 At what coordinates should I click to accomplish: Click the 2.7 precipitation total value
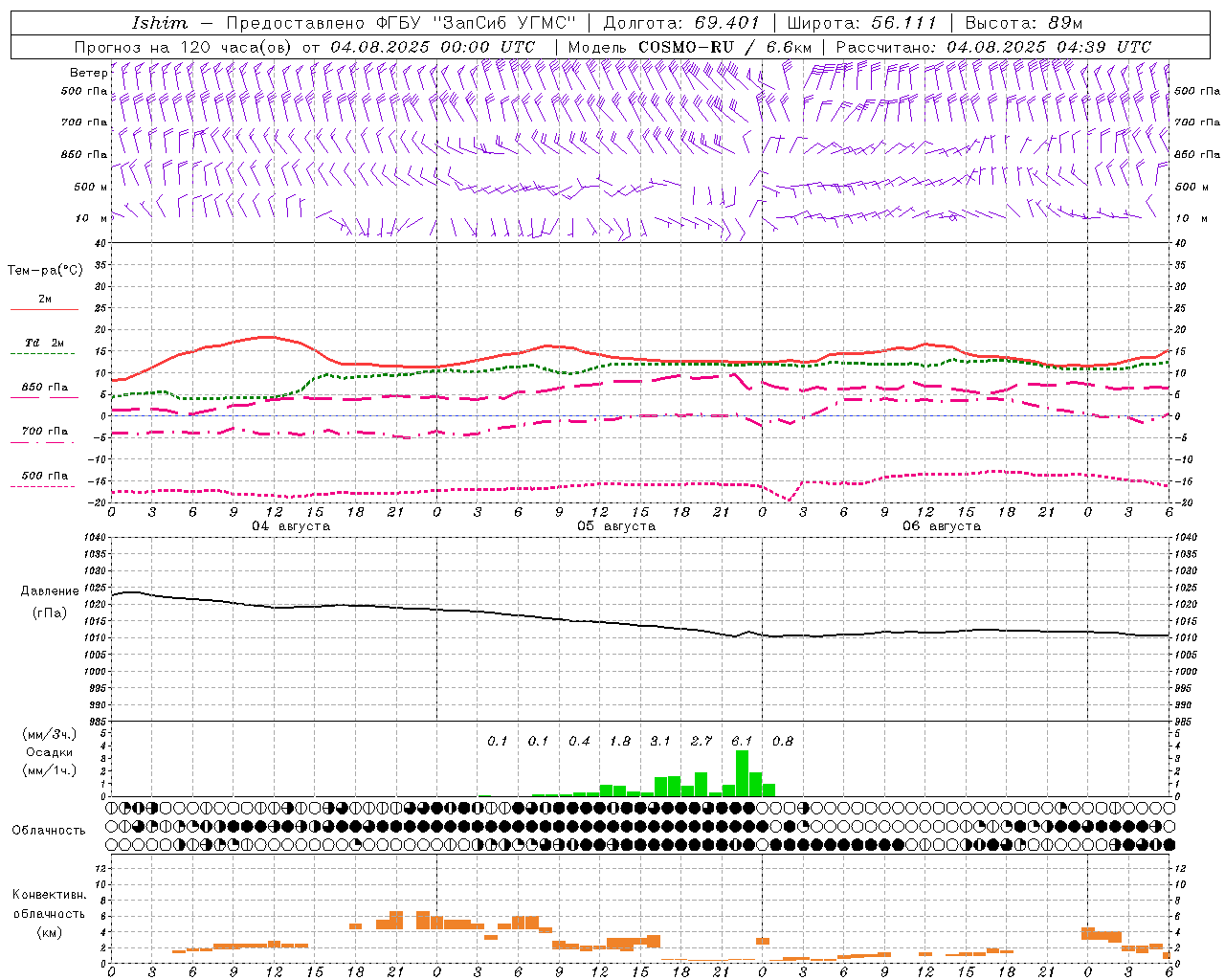[x=702, y=742]
